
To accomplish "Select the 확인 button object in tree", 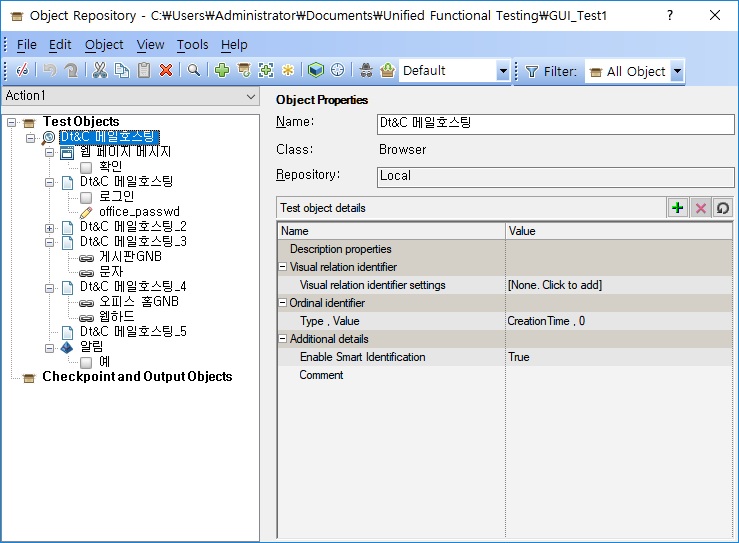I will [x=110, y=166].
